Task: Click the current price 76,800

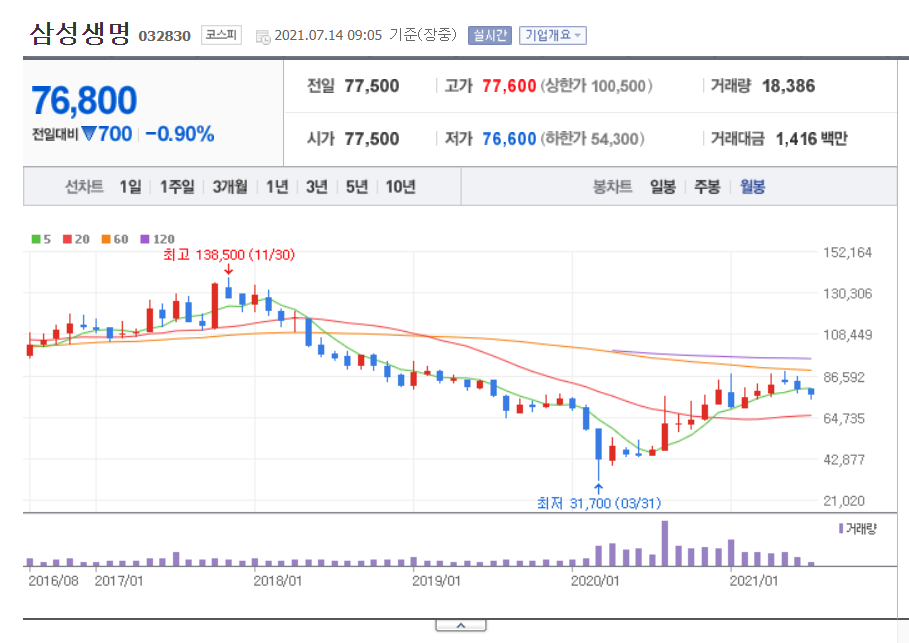Action: coord(84,100)
